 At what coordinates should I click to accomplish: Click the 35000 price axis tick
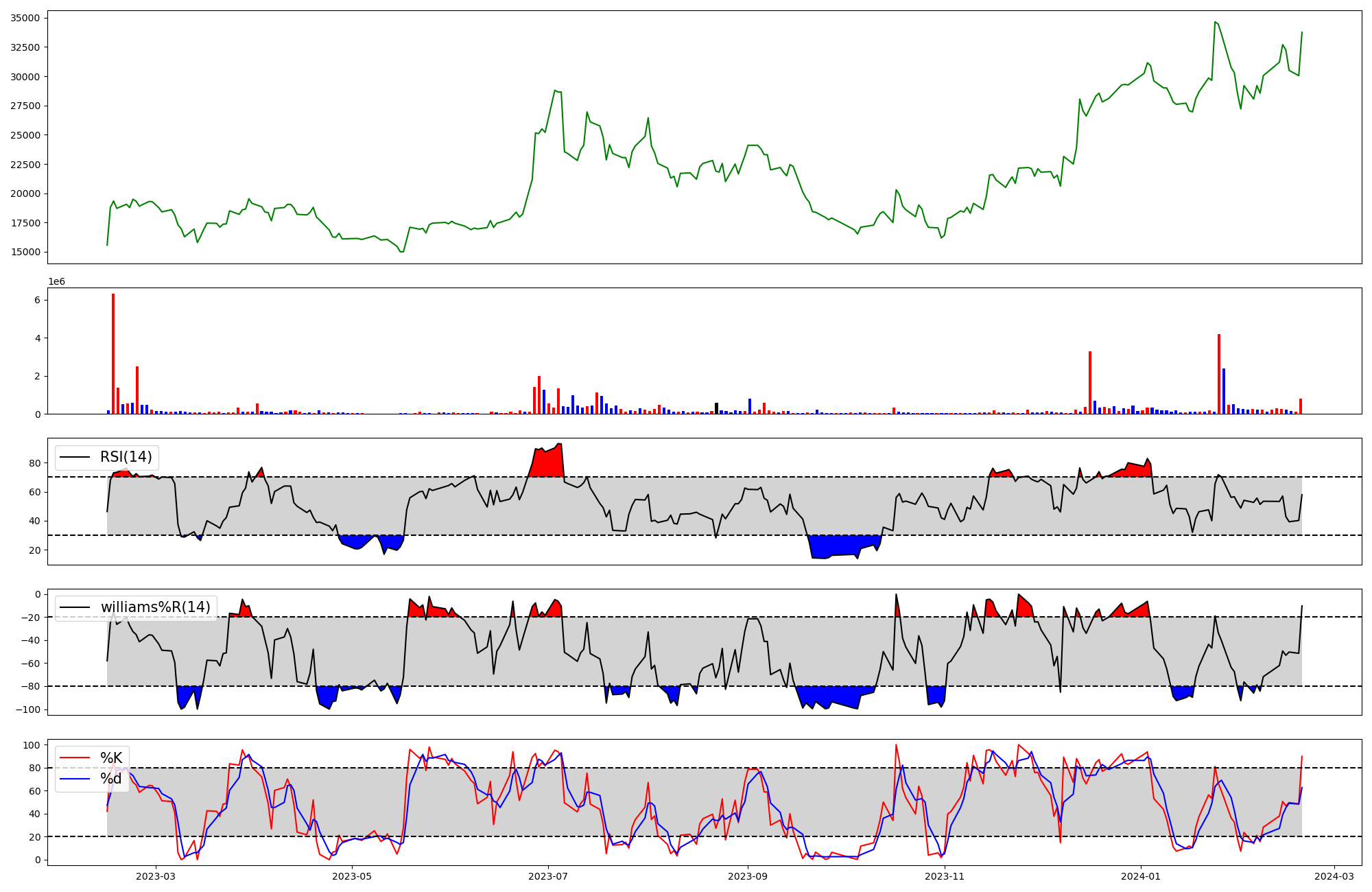(25, 18)
